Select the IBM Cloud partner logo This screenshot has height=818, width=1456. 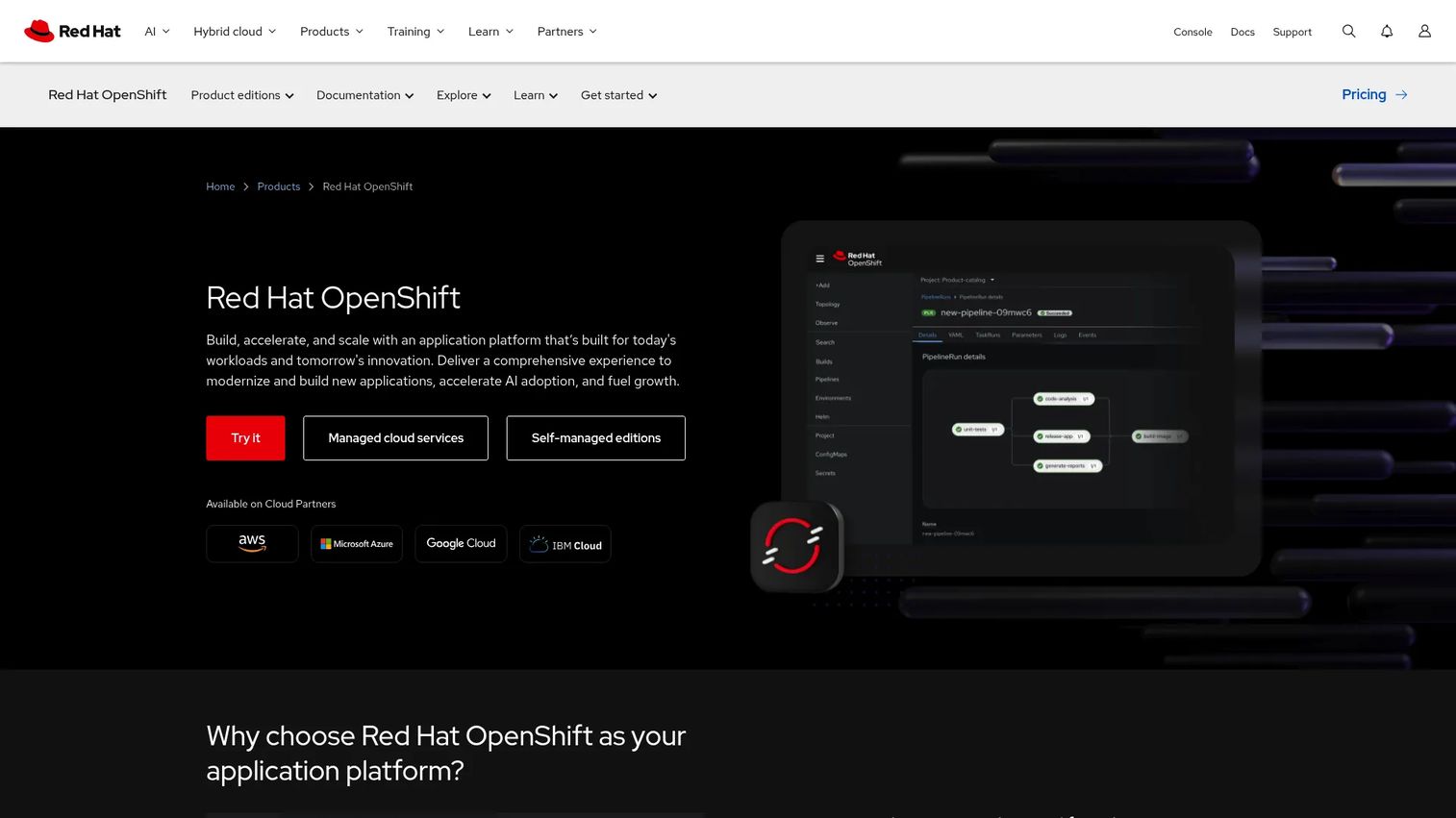(x=565, y=544)
